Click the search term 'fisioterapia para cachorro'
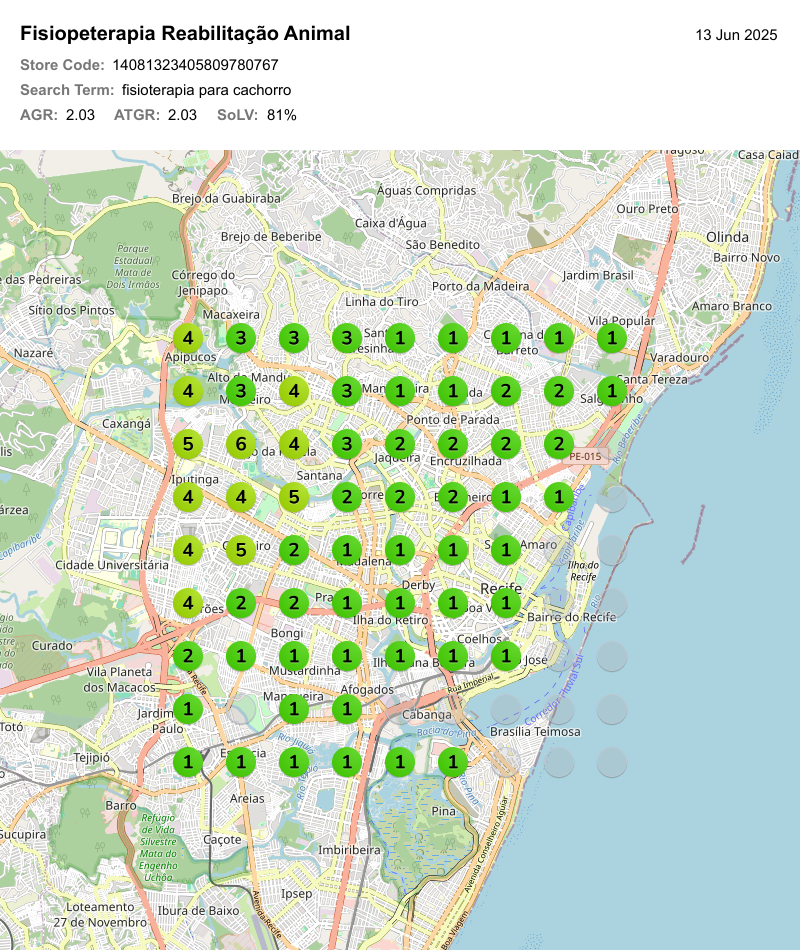 coord(206,90)
